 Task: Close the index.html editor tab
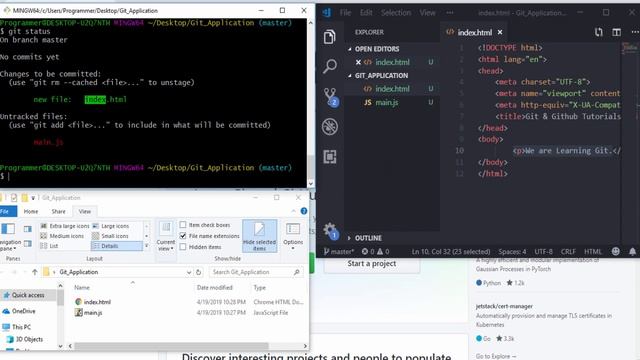pyautogui.click(x=500, y=32)
